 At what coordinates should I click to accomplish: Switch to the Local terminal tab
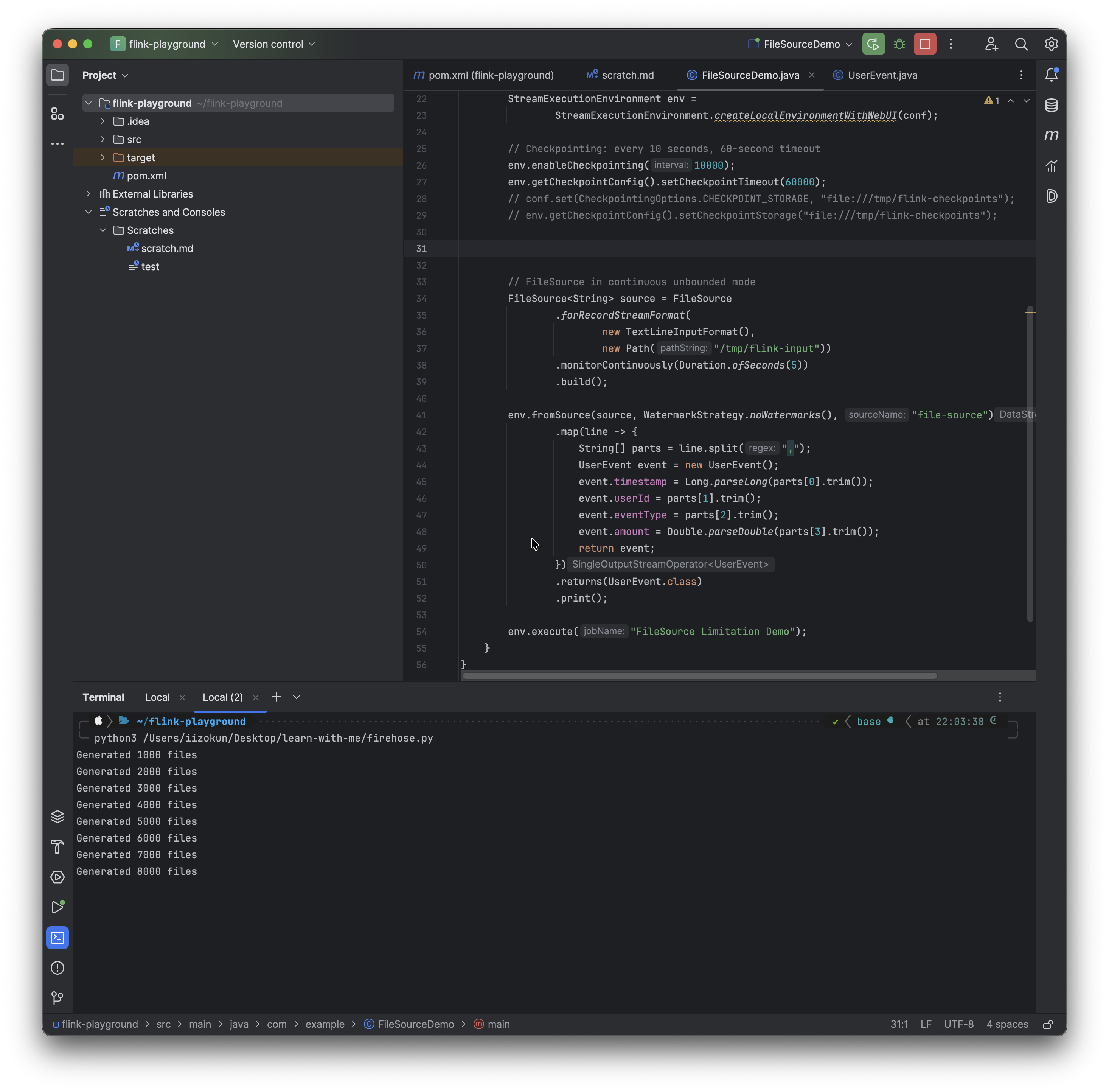click(157, 697)
